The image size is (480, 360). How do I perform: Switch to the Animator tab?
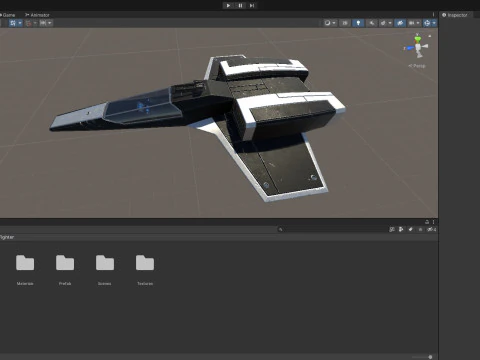tap(37, 15)
